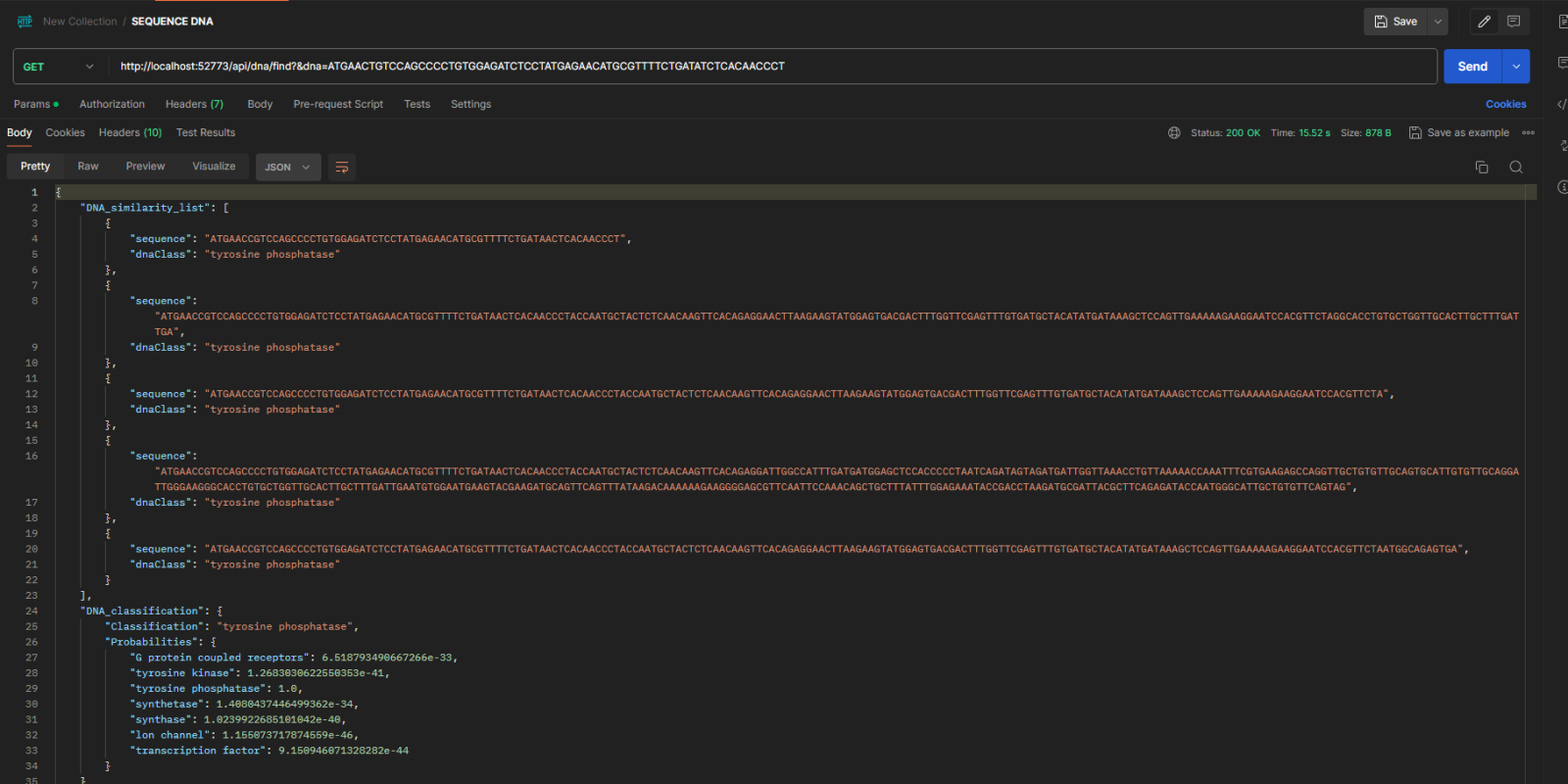This screenshot has height=784, width=1568.
Task: Click the globe network icon
Action: click(1174, 133)
